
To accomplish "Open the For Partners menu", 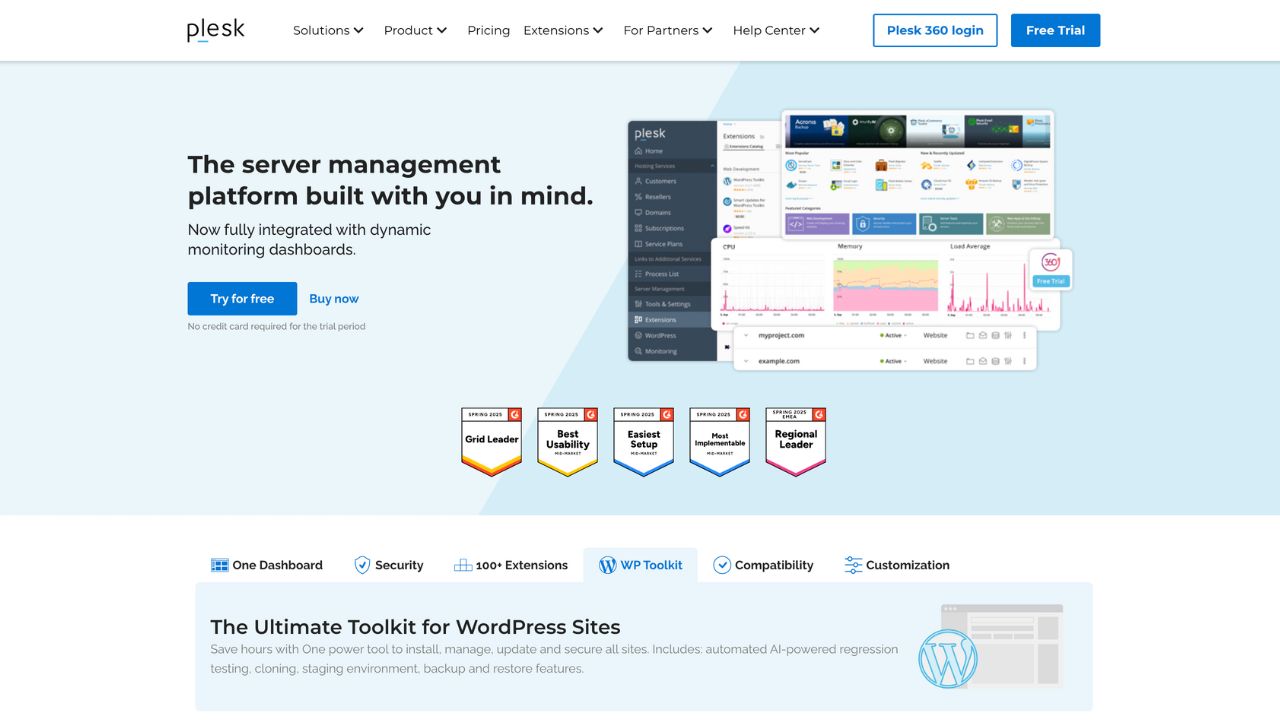I will 667,31.
